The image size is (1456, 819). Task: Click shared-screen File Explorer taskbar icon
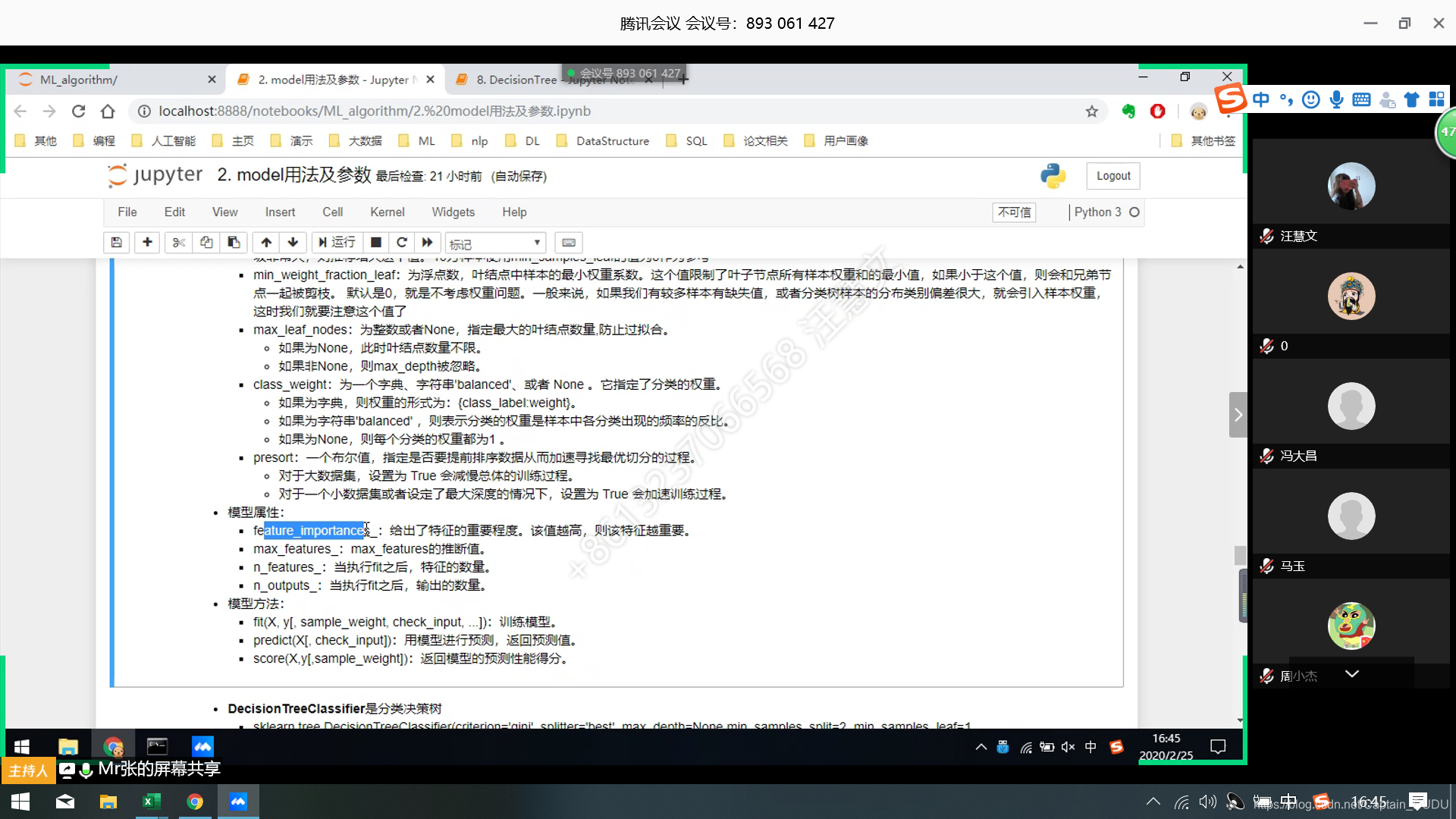68,746
